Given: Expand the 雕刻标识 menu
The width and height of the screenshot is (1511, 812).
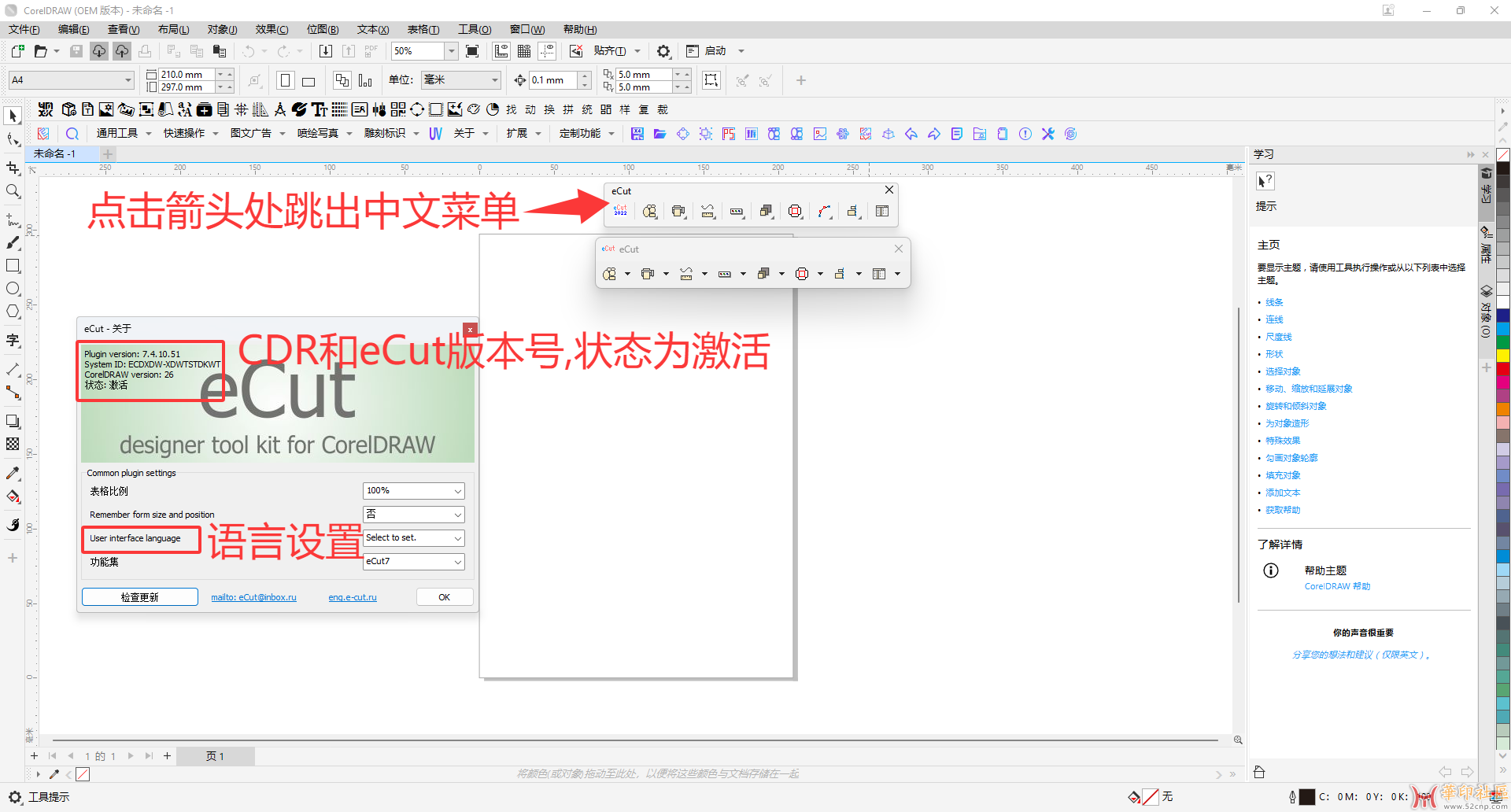Looking at the screenshot, I should point(391,134).
